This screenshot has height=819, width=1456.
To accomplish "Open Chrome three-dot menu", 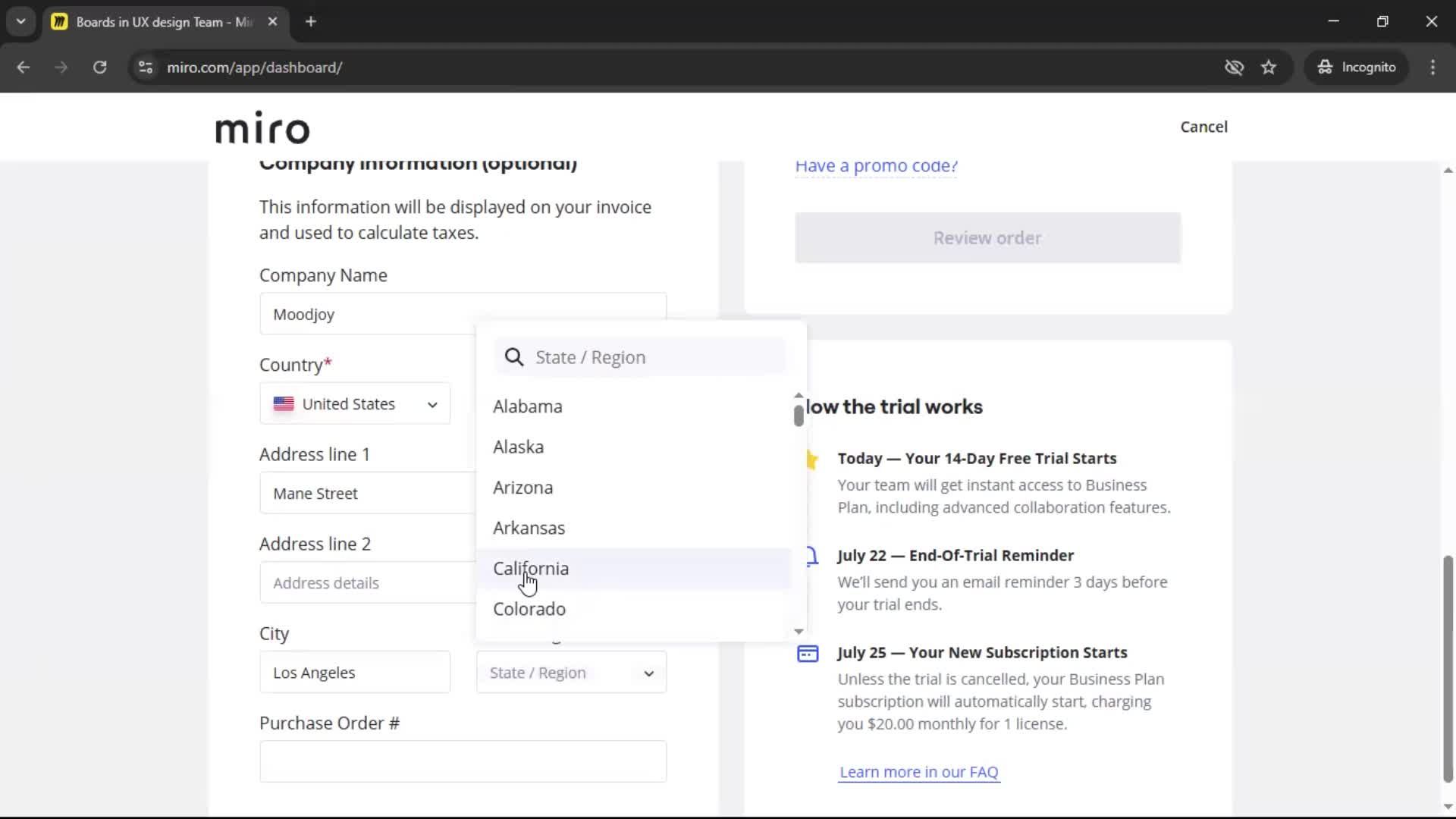I will (1432, 67).
